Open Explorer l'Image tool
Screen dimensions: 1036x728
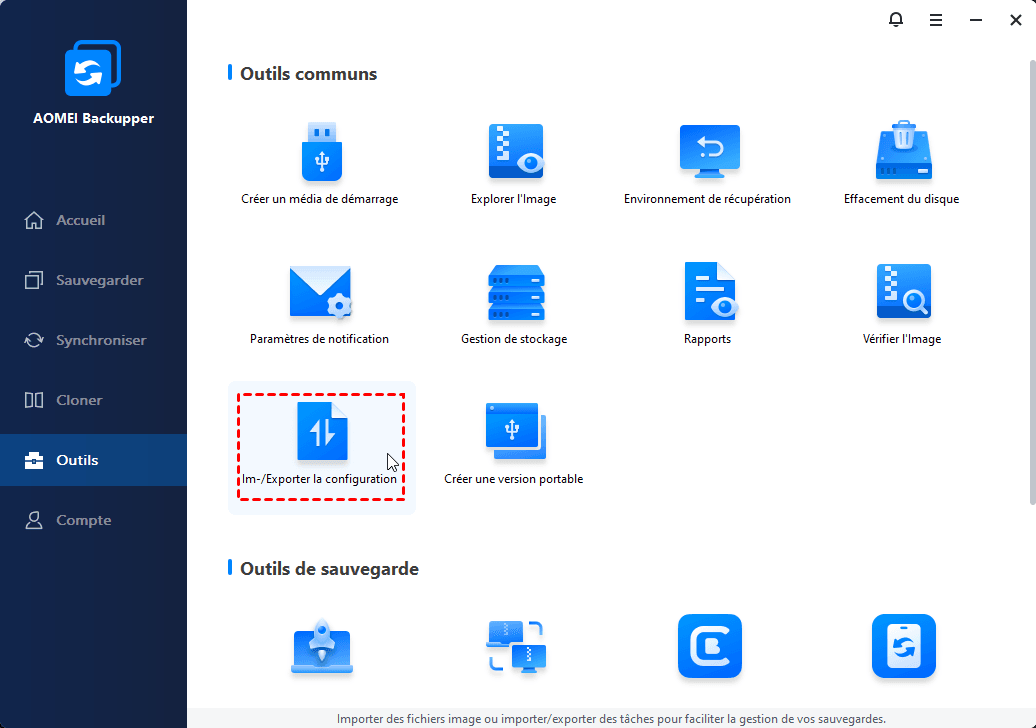click(514, 163)
